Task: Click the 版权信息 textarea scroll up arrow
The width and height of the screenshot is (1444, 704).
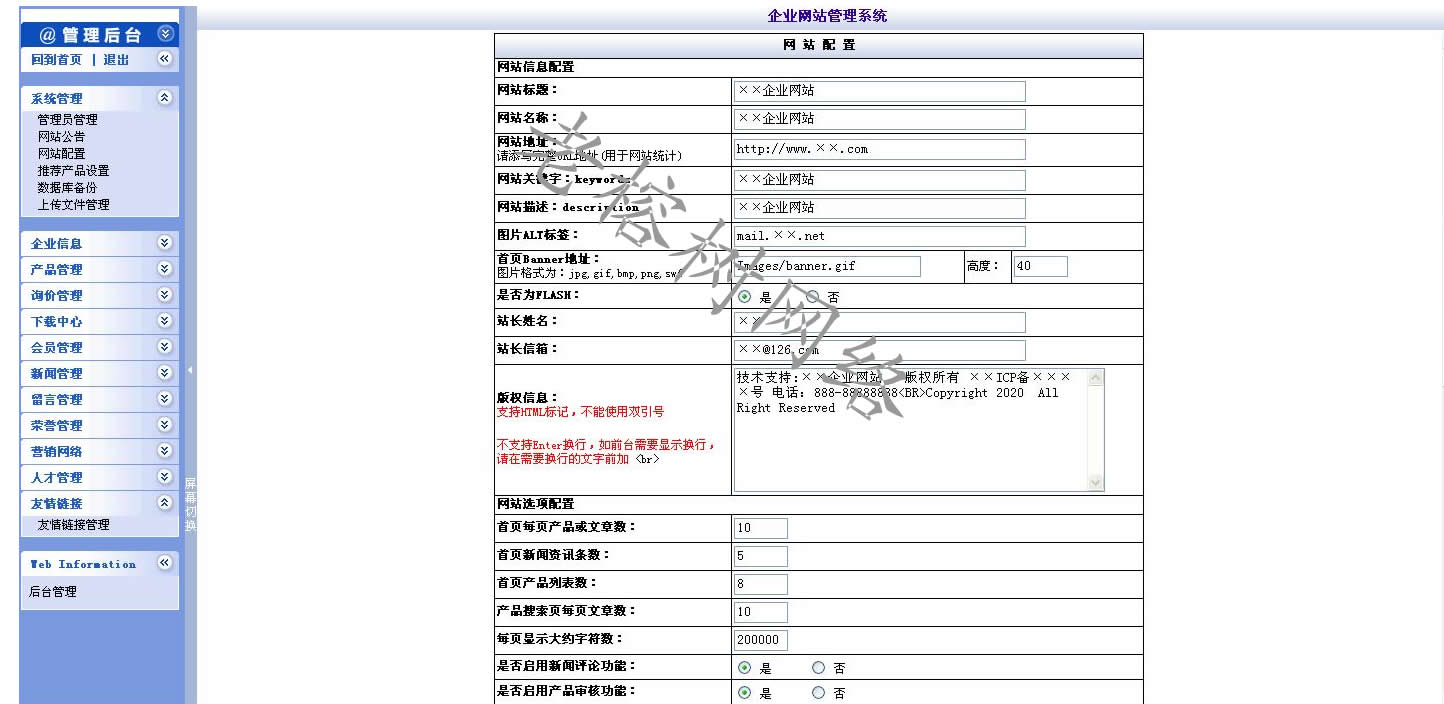Action: (1096, 377)
